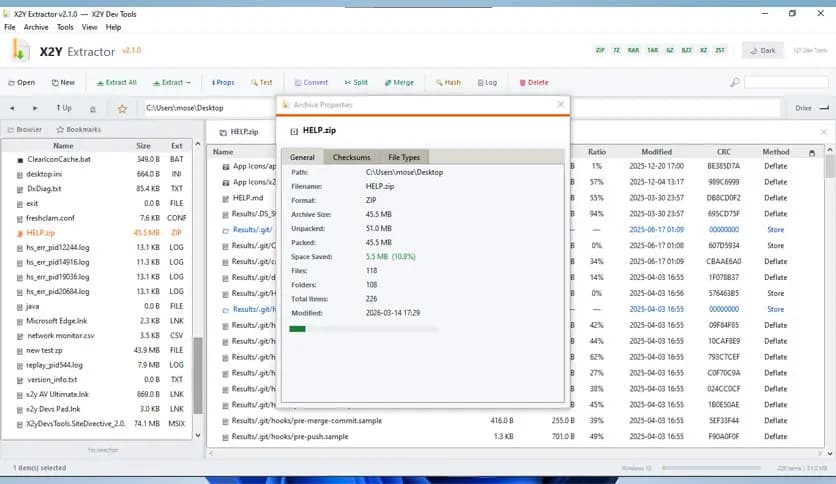836x484 pixels.
Task: Sort archive contents by Method column
Action: [776, 152]
